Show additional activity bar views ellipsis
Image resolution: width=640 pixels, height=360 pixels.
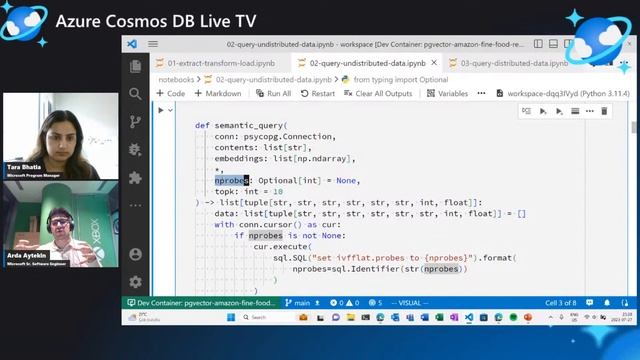point(136,205)
